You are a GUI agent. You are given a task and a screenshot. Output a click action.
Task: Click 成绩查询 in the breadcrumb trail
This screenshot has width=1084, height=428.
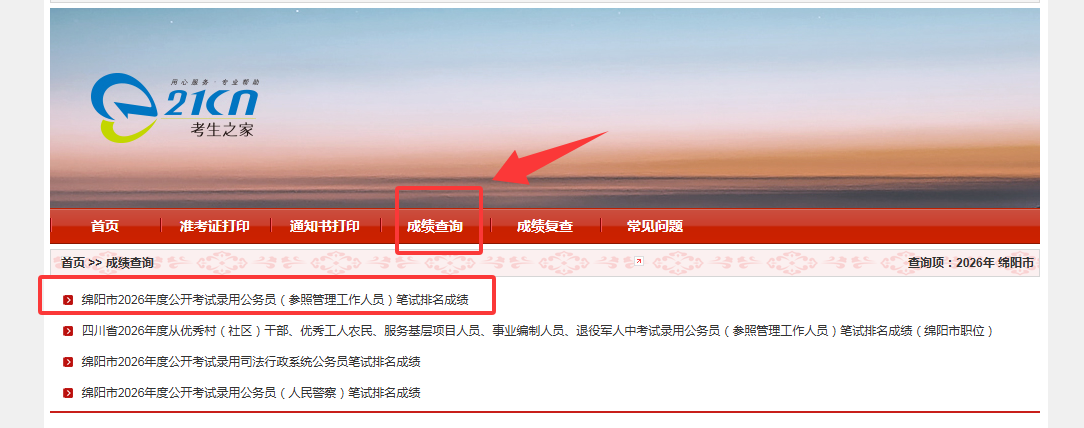pos(129,263)
